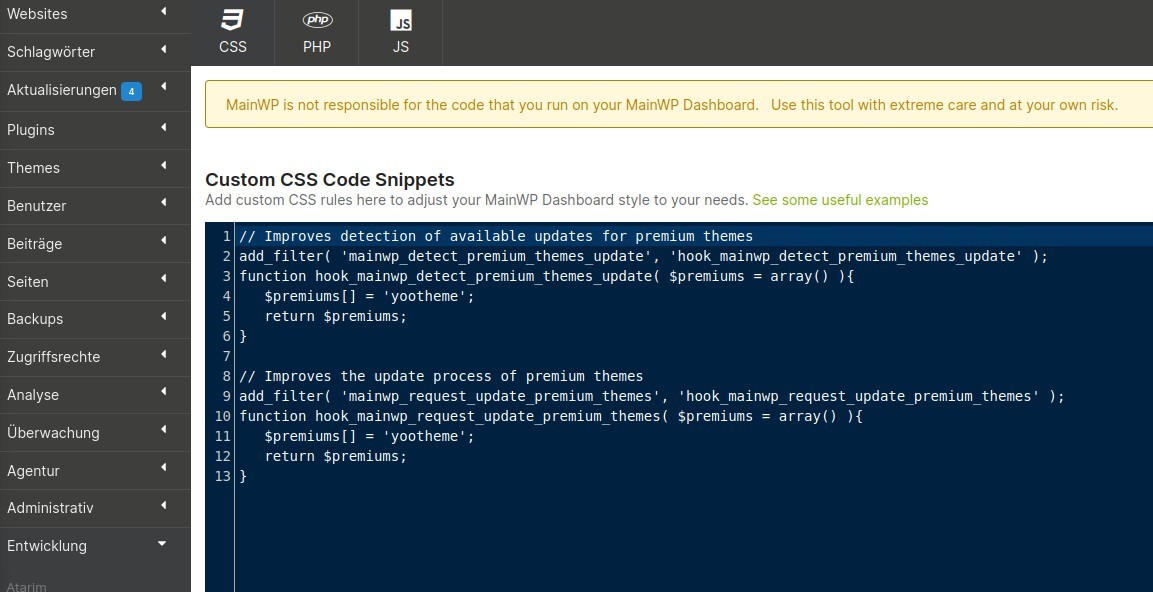Open the Agentur sidebar item
1153x592 pixels.
(x=33, y=471)
